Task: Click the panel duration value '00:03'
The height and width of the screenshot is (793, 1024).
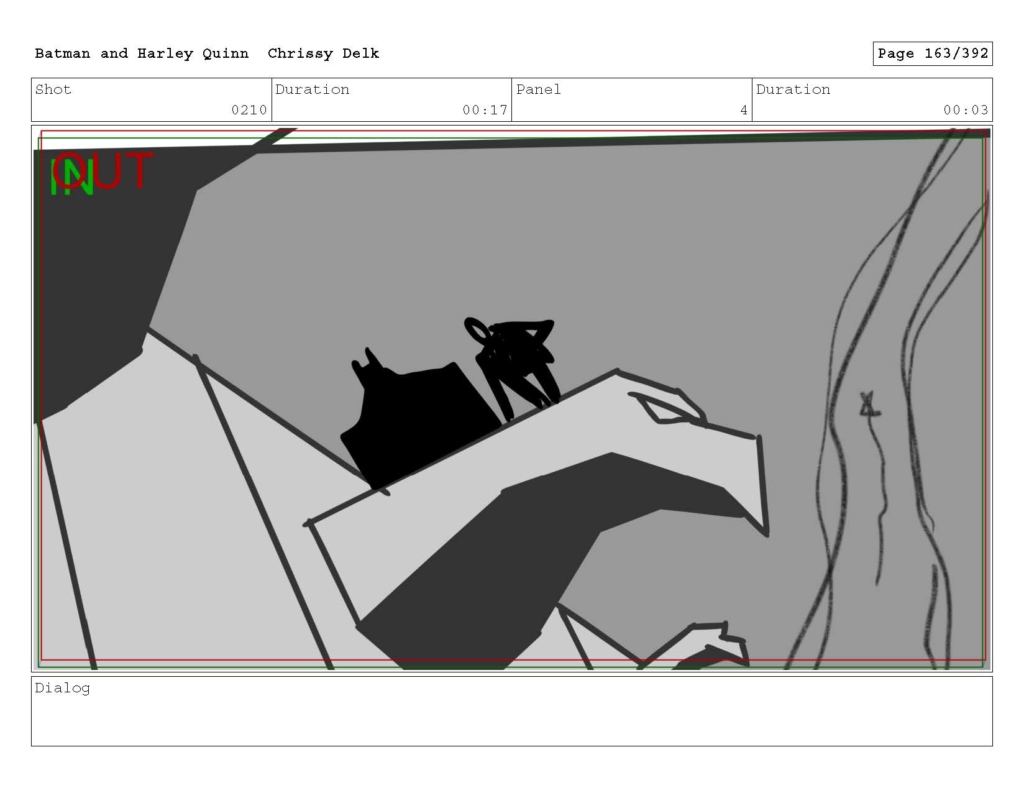Action: (x=965, y=110)
